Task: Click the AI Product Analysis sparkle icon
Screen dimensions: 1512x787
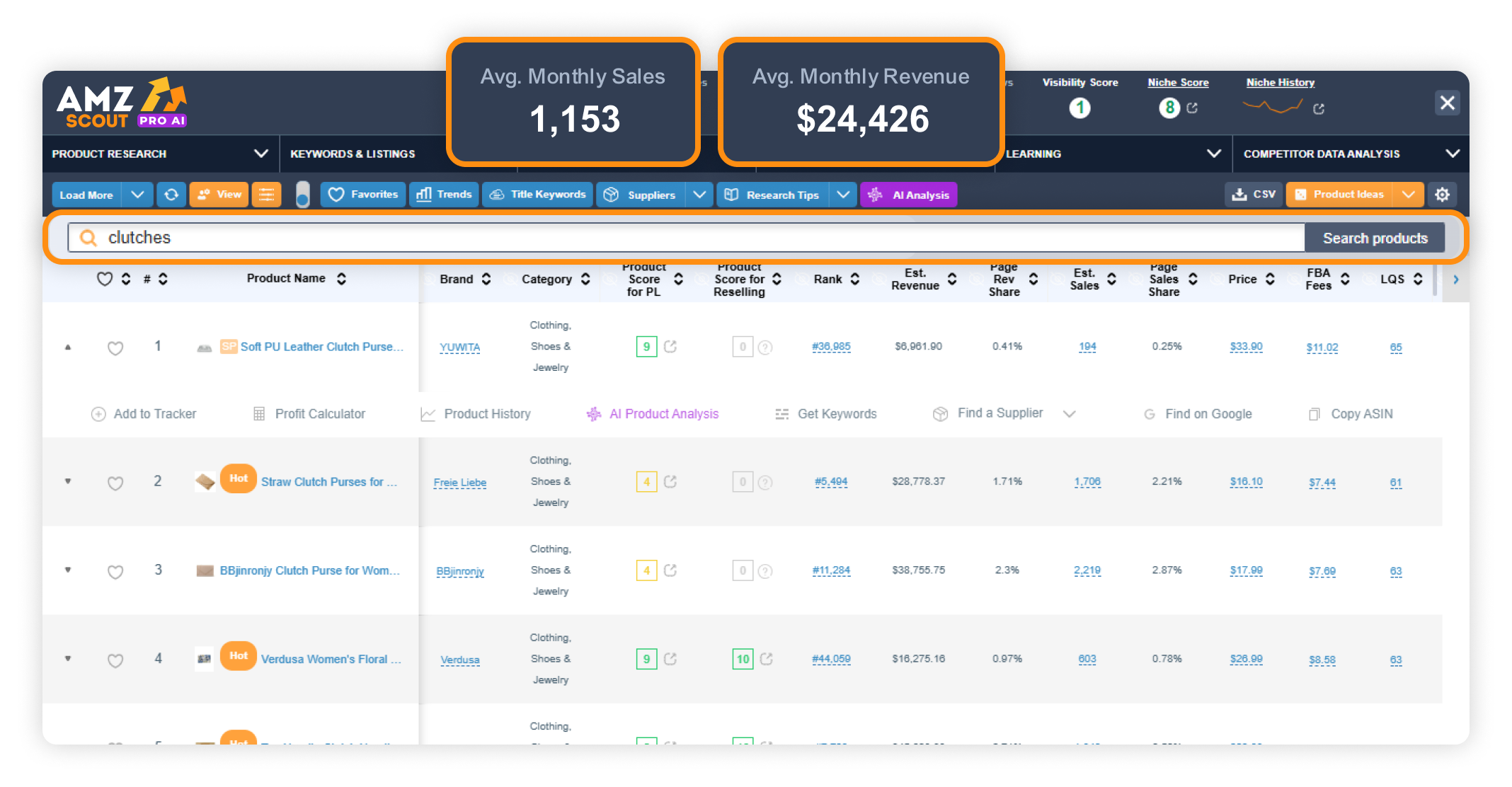Action: pyautogui.click(x=593, y=414)
